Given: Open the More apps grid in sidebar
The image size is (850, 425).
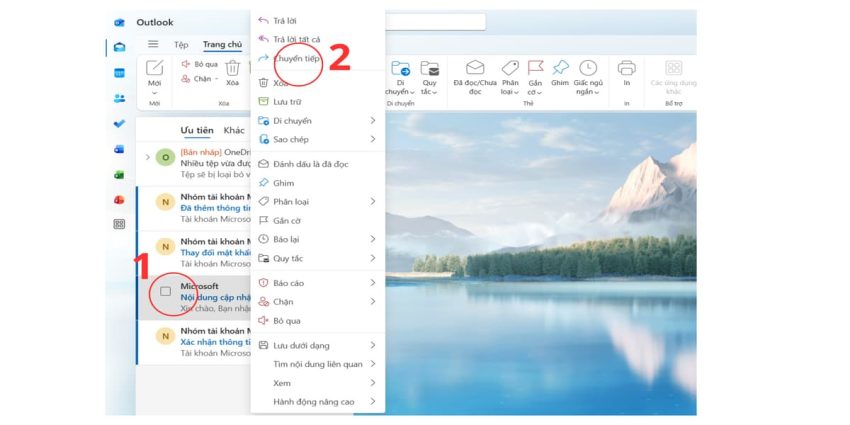Looking at the screenshot, I should (x=119, y=224).
